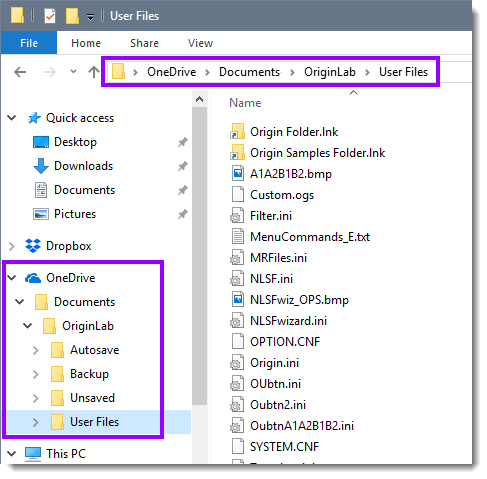487x479 pixels.
Task: Expand the Backup folder
Action: coord(36,374)
